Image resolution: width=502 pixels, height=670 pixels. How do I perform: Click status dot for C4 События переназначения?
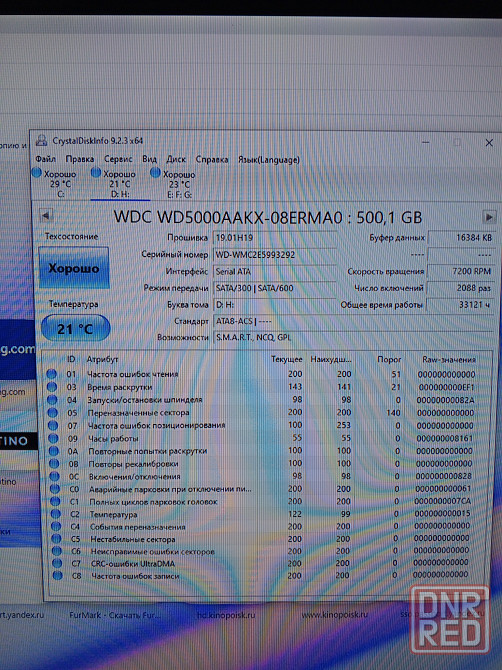(56, 526)
